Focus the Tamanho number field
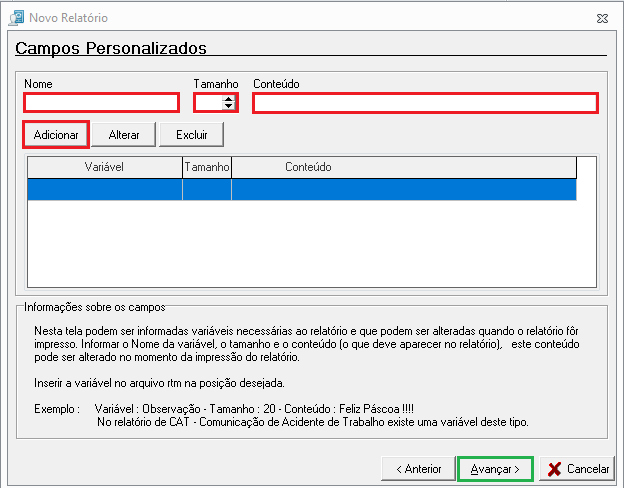 [209, 103]
